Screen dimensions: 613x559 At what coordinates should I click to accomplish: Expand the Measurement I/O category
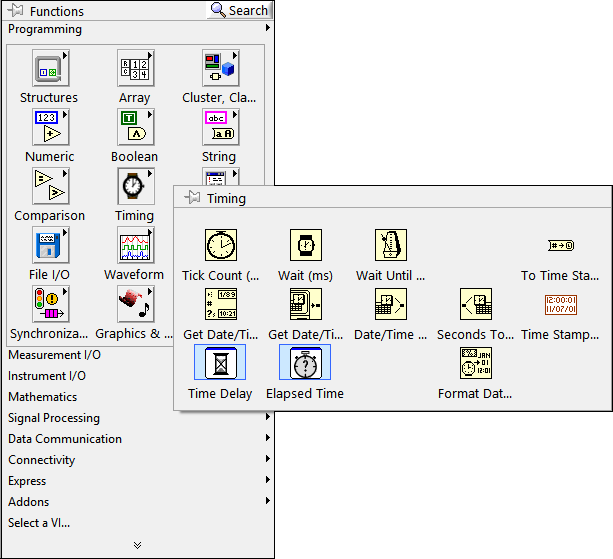click(x=54, y=355)
